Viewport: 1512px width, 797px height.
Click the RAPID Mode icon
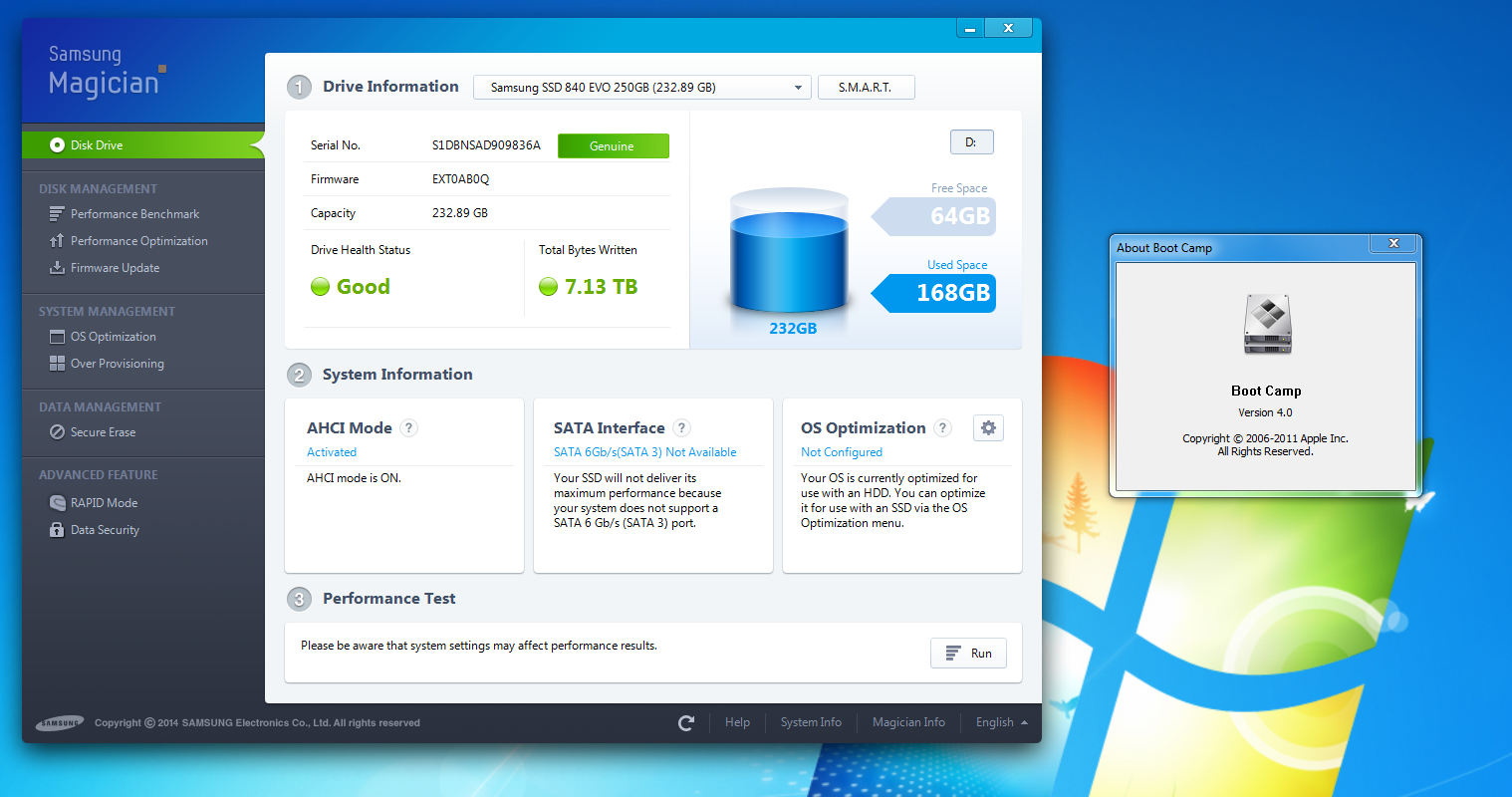pyautogui.click(x=57, y=503)
